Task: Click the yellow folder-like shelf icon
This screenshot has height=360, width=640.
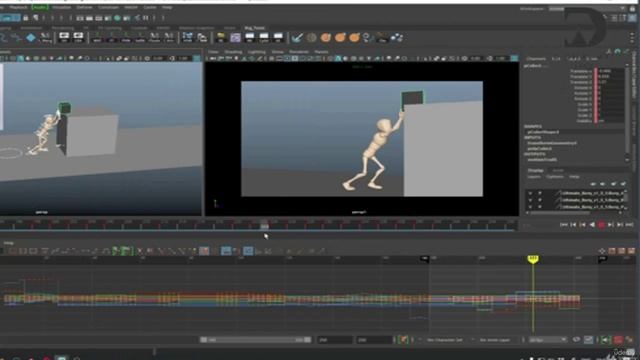Action: (221, 38)
